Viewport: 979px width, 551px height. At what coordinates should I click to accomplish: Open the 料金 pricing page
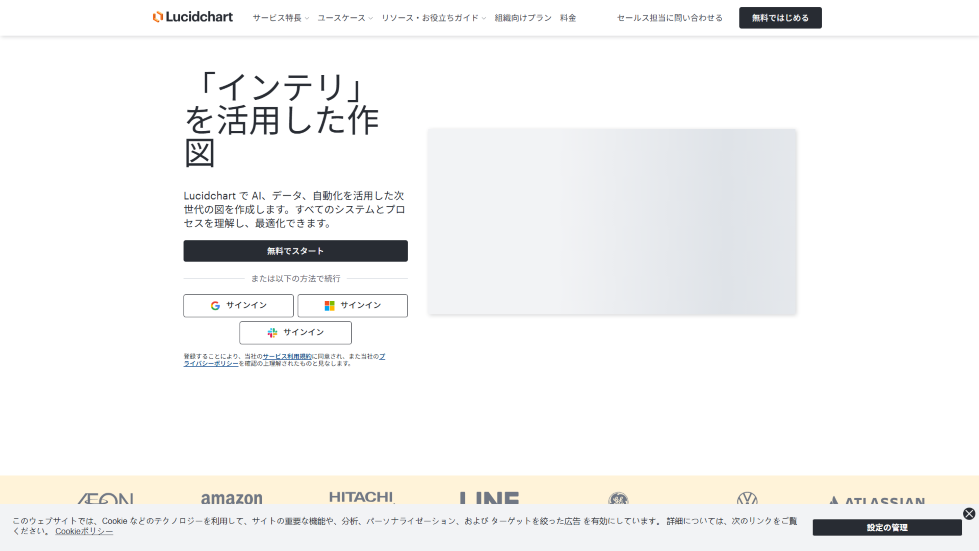(568, 18)
